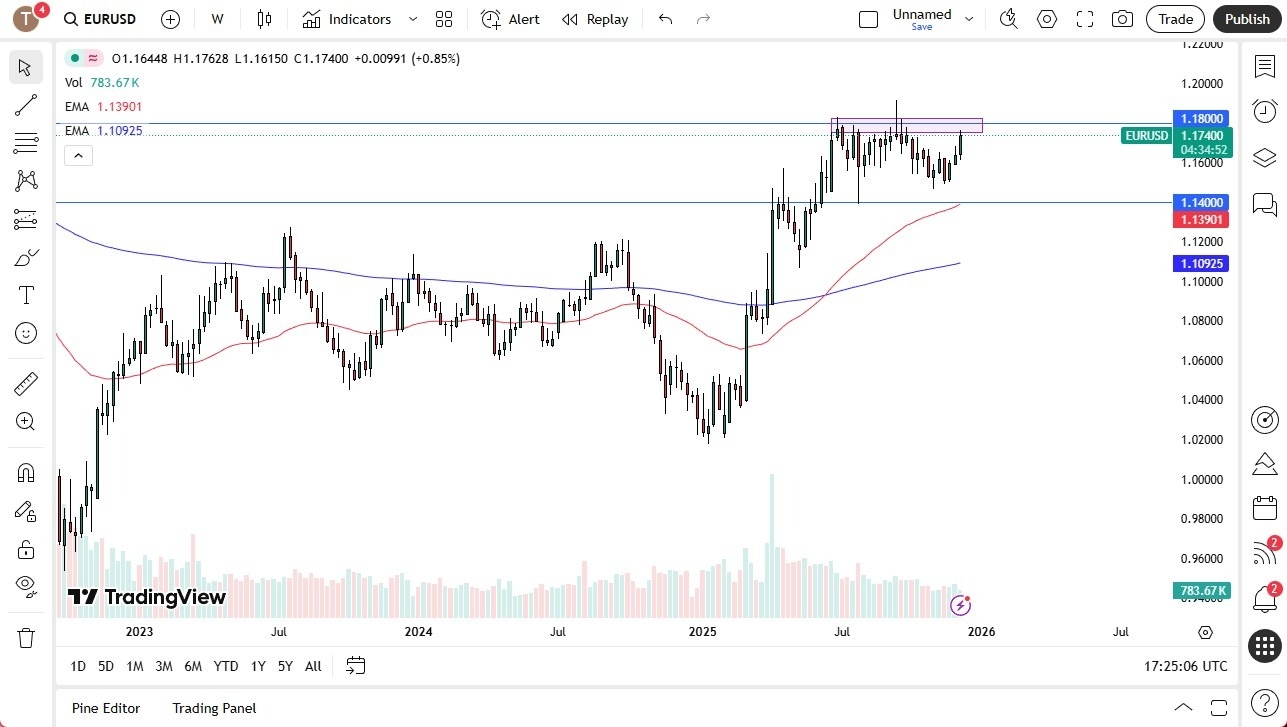Open the Object Tree panel
This screenshot has width=1287, height=727.
coord(1263,157)
